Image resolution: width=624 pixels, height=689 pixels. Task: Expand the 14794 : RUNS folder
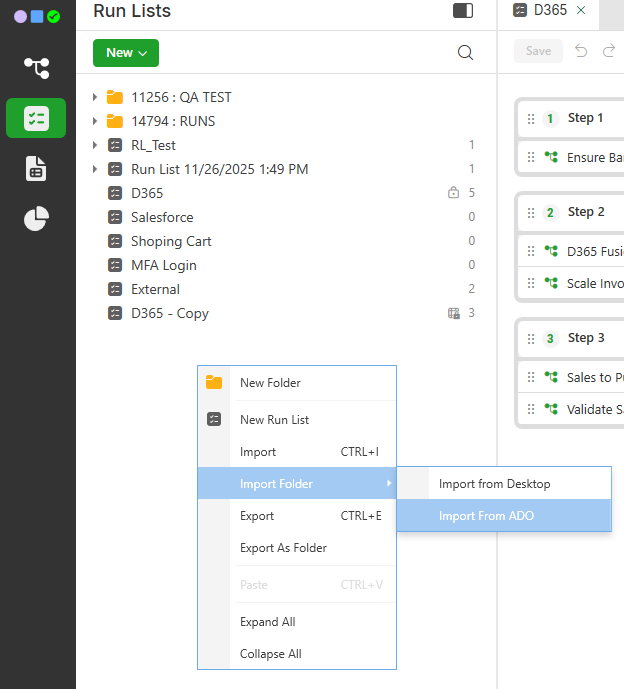[x=95, y=121]
